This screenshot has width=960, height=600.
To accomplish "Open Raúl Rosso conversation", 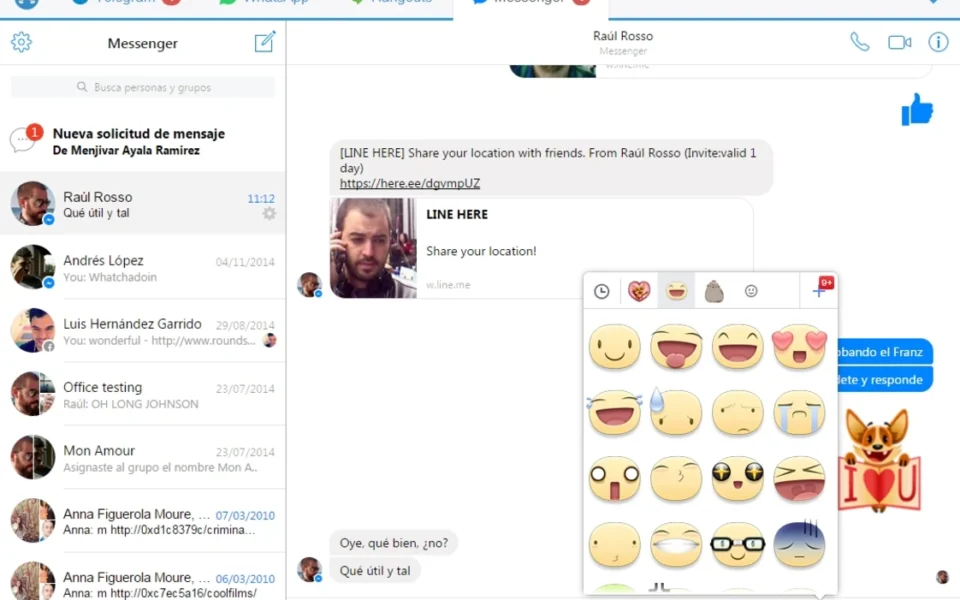I will [x=143, y=204].
